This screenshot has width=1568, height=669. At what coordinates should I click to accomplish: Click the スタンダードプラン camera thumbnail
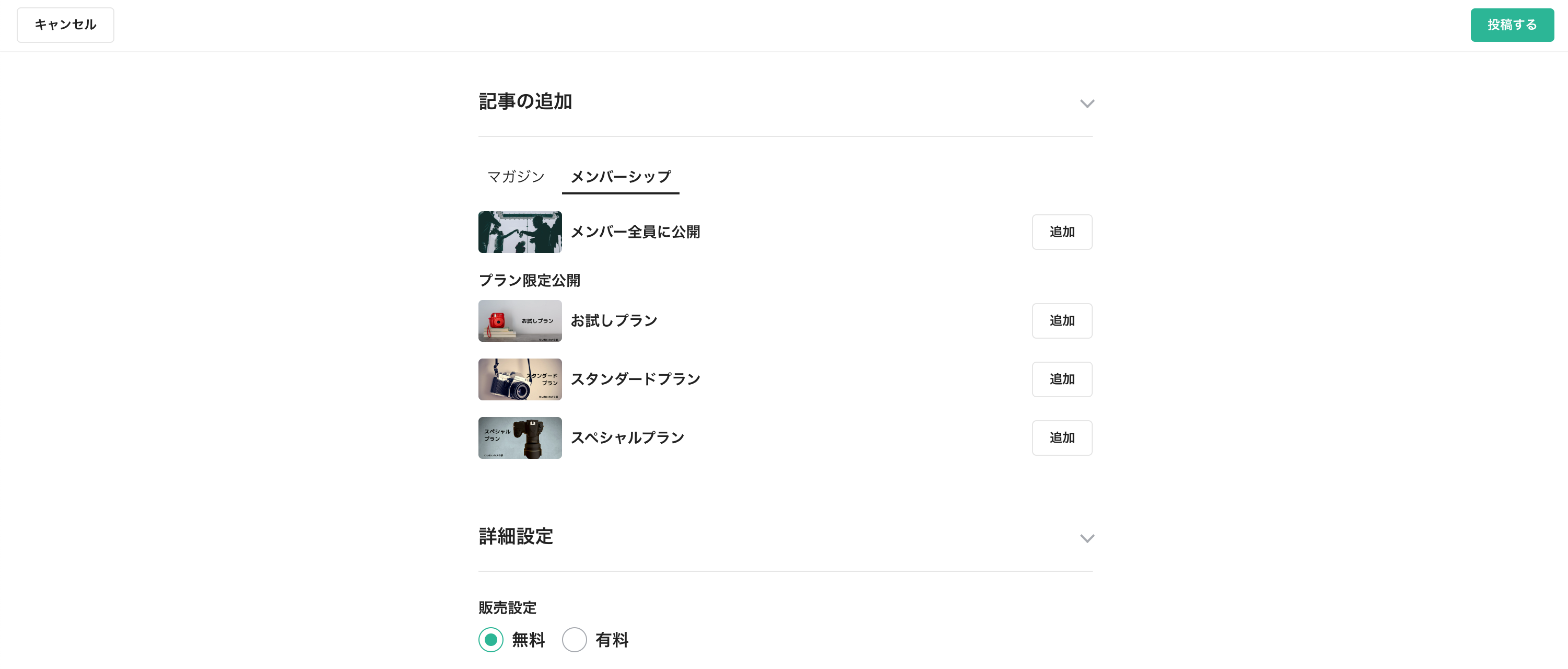[x=520, y=379]
